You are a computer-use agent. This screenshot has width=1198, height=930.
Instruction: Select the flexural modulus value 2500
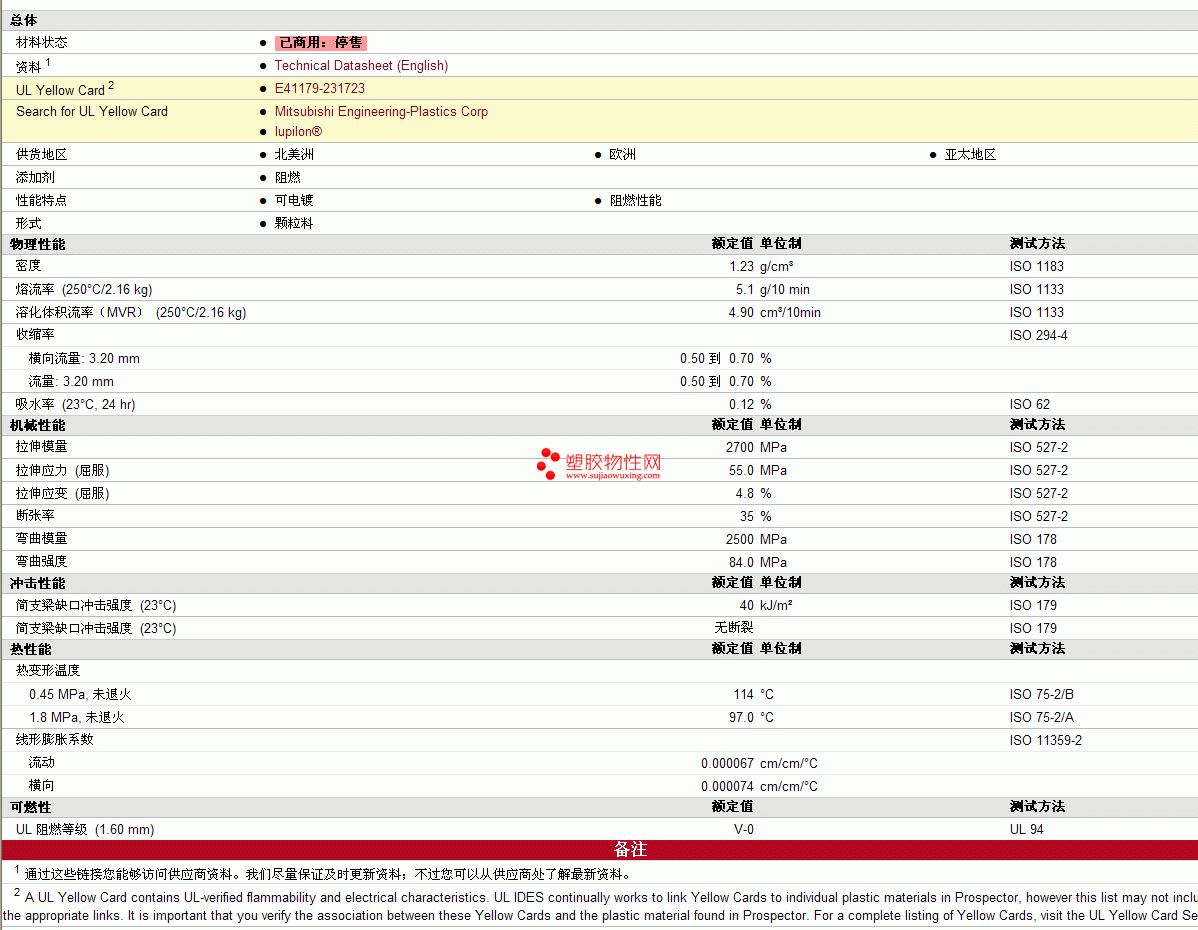740,540
